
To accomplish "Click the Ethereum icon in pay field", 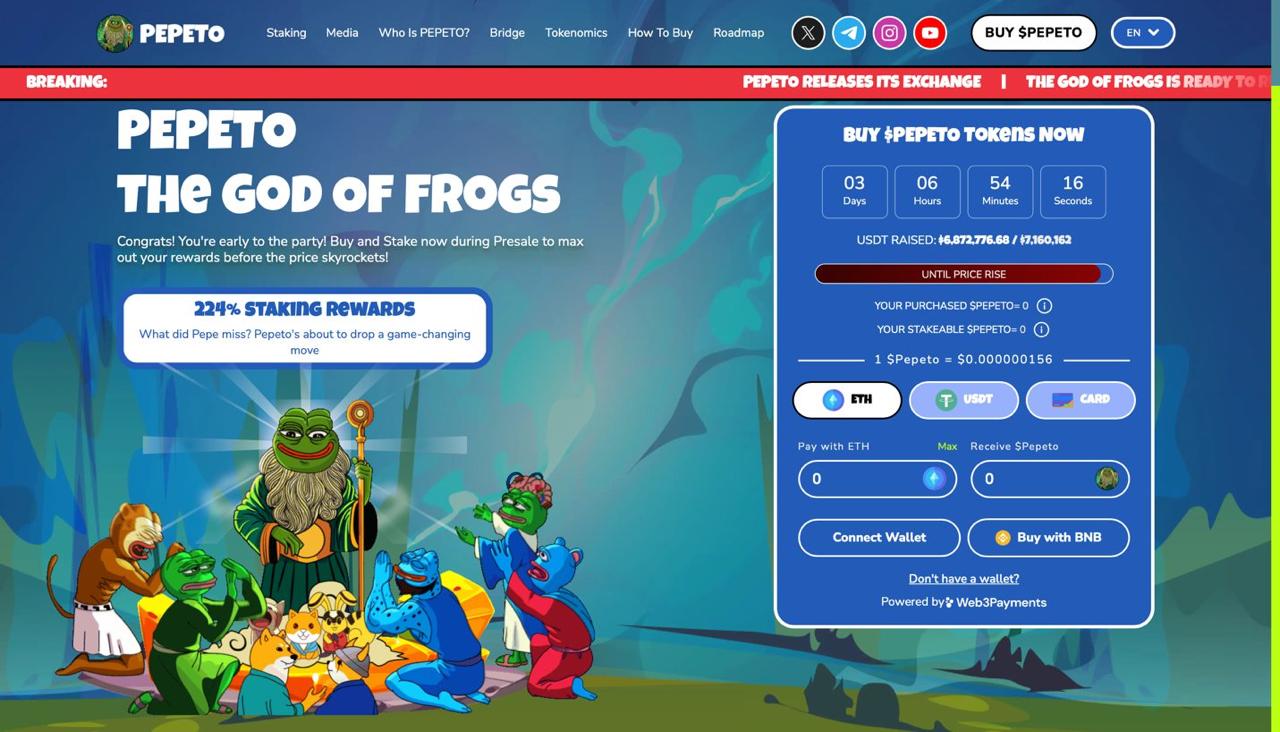I will pos(934,479).
